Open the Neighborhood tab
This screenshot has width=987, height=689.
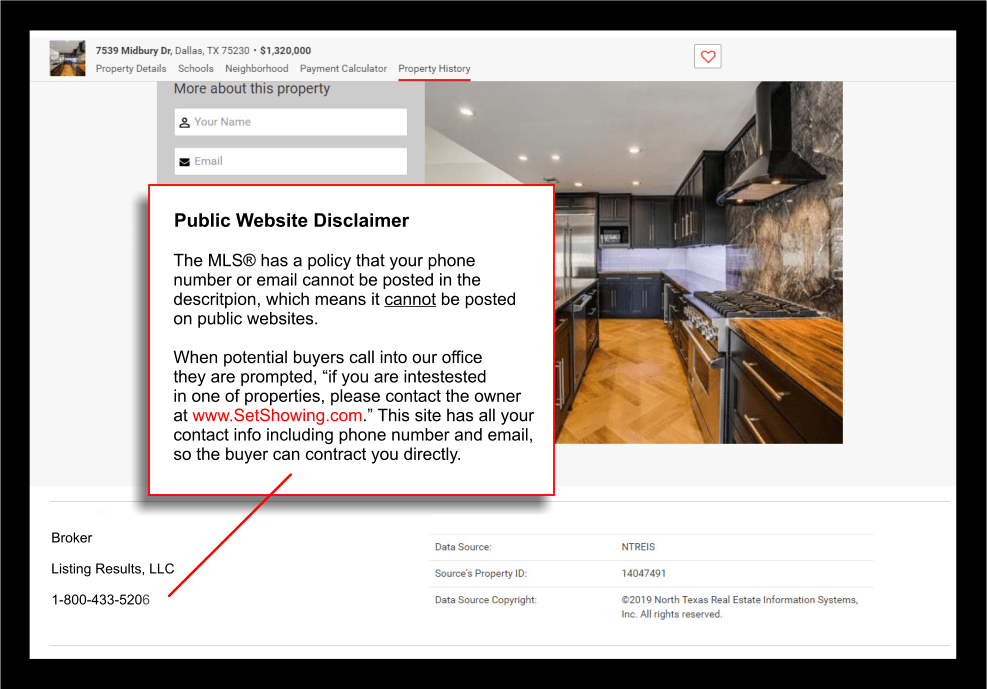tap(257, 68)
